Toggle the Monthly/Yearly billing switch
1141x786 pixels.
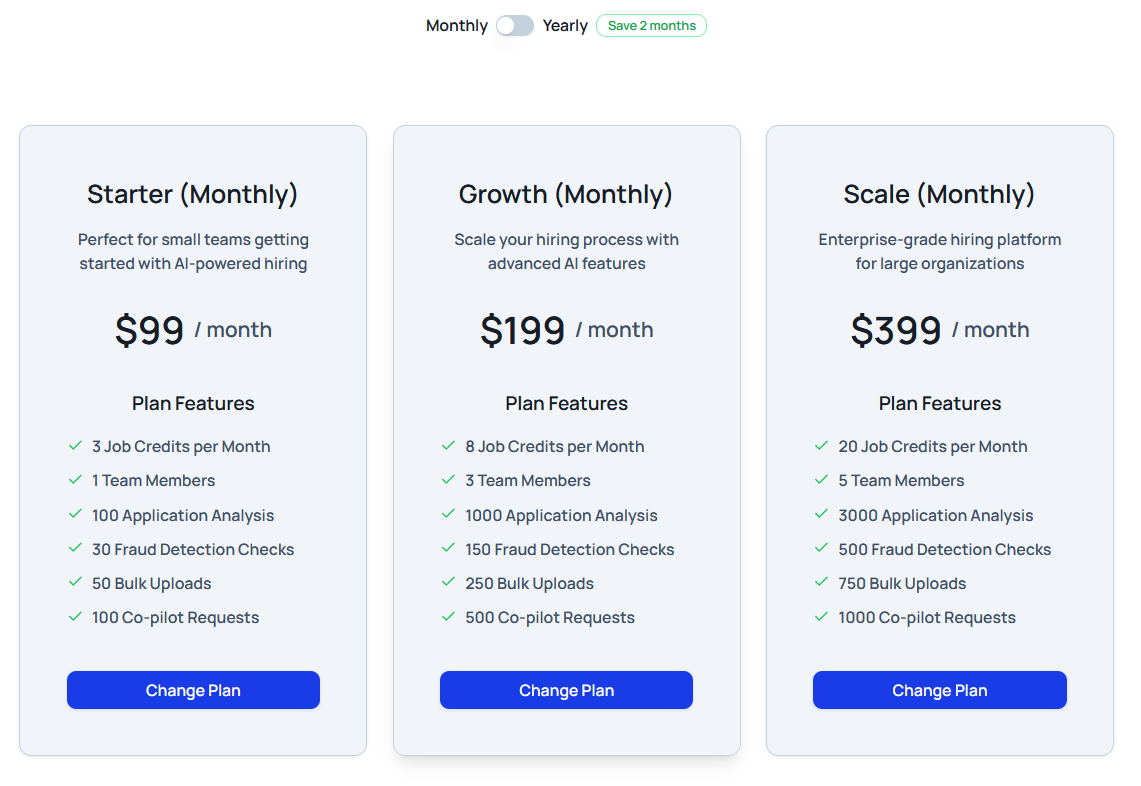[x=514, y=26]
